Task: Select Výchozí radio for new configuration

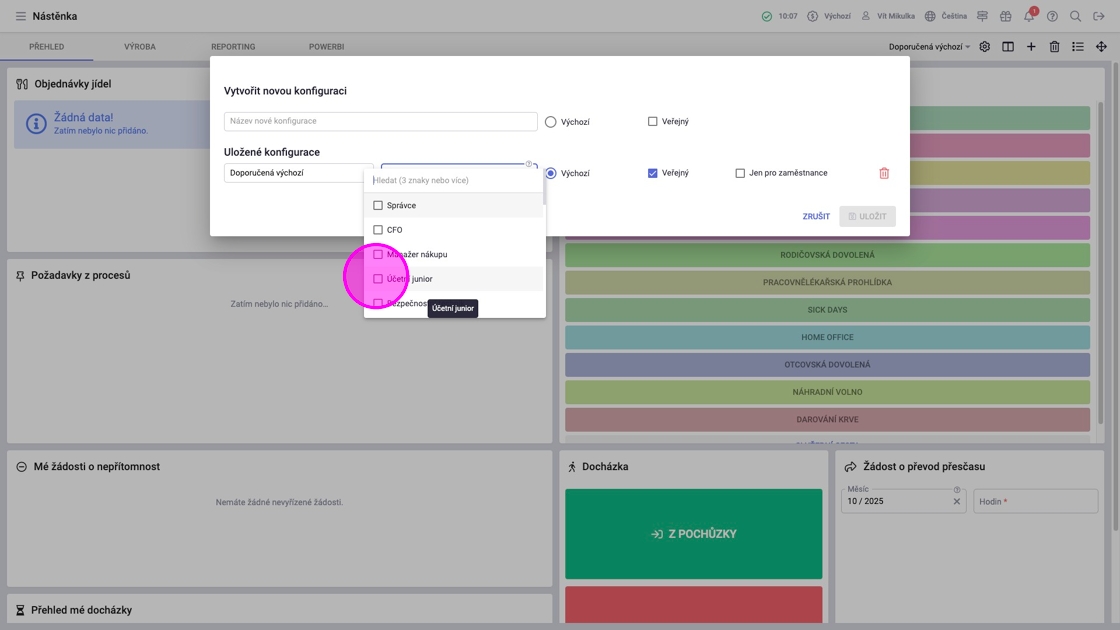Action: coord(550,121)
